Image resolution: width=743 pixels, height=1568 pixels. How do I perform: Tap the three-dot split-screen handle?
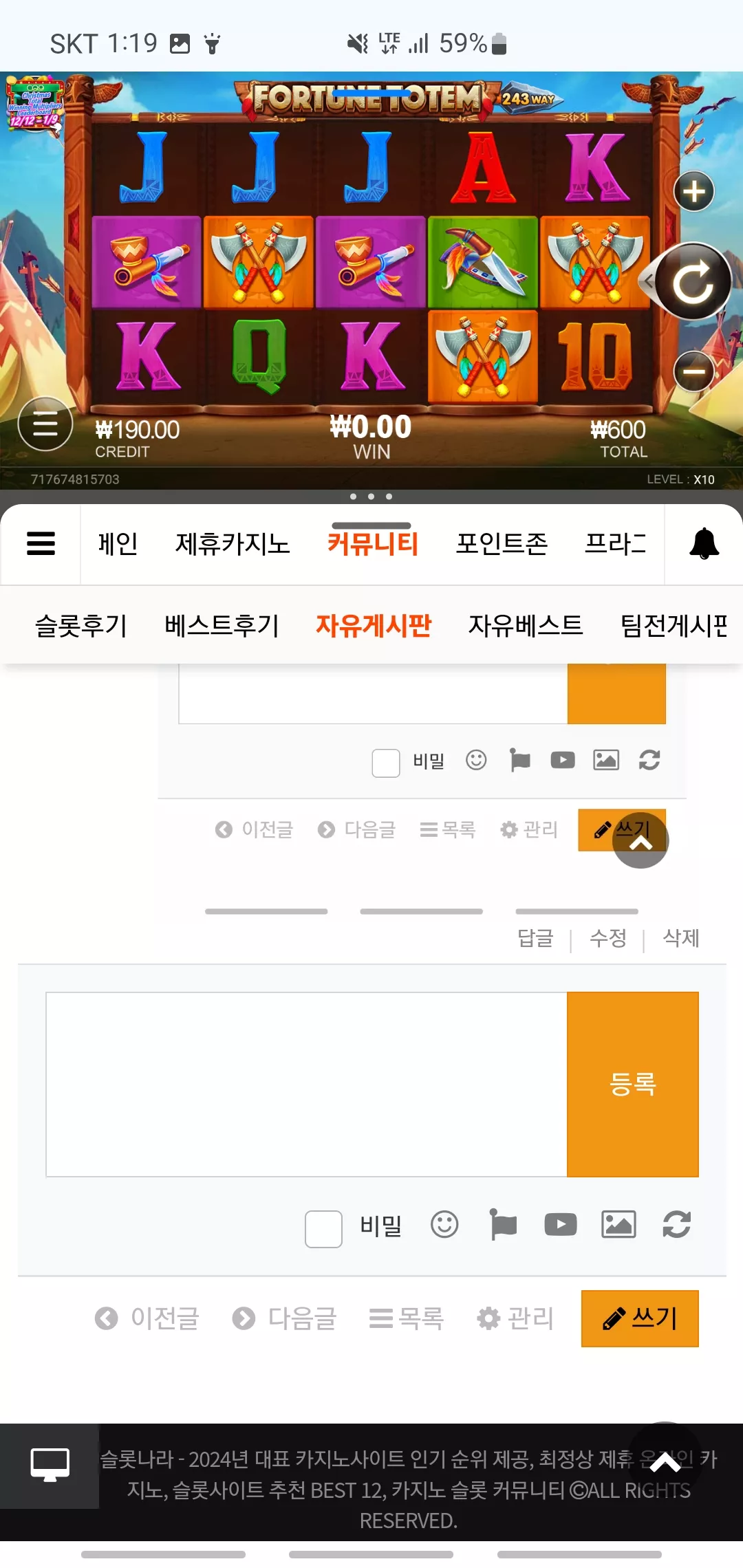coord(371,497)
